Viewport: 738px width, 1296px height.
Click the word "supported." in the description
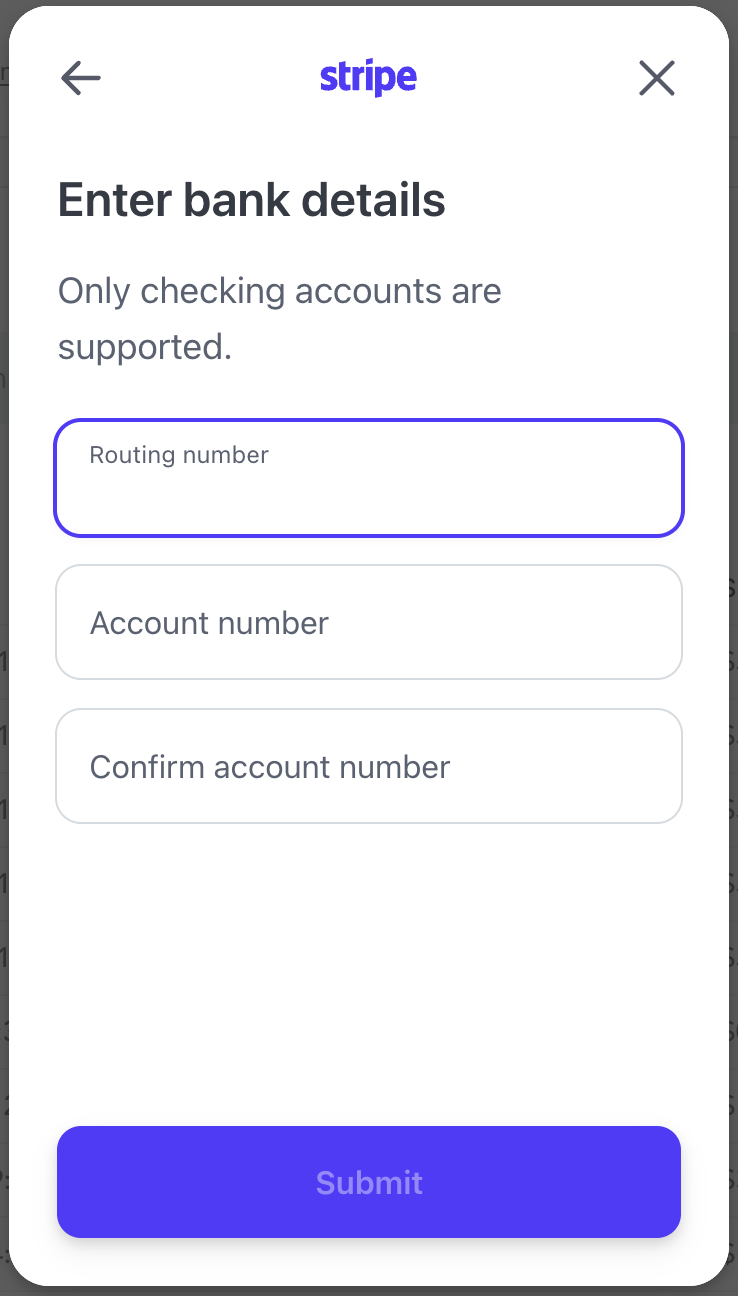145,347
